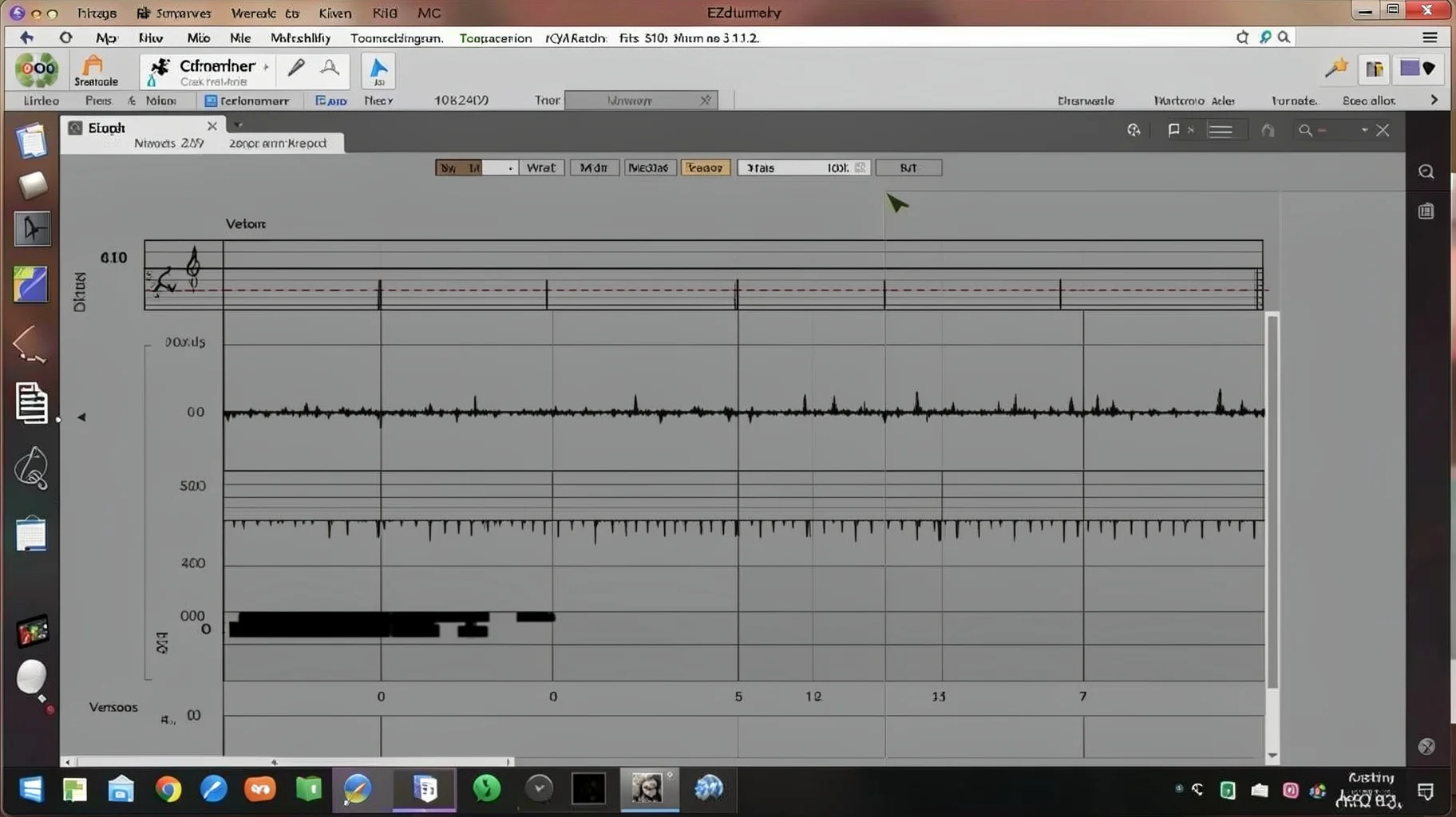Toggle the B/T button
The width and height of the screenshot is (1456, 817).
(x=908, y=168)
